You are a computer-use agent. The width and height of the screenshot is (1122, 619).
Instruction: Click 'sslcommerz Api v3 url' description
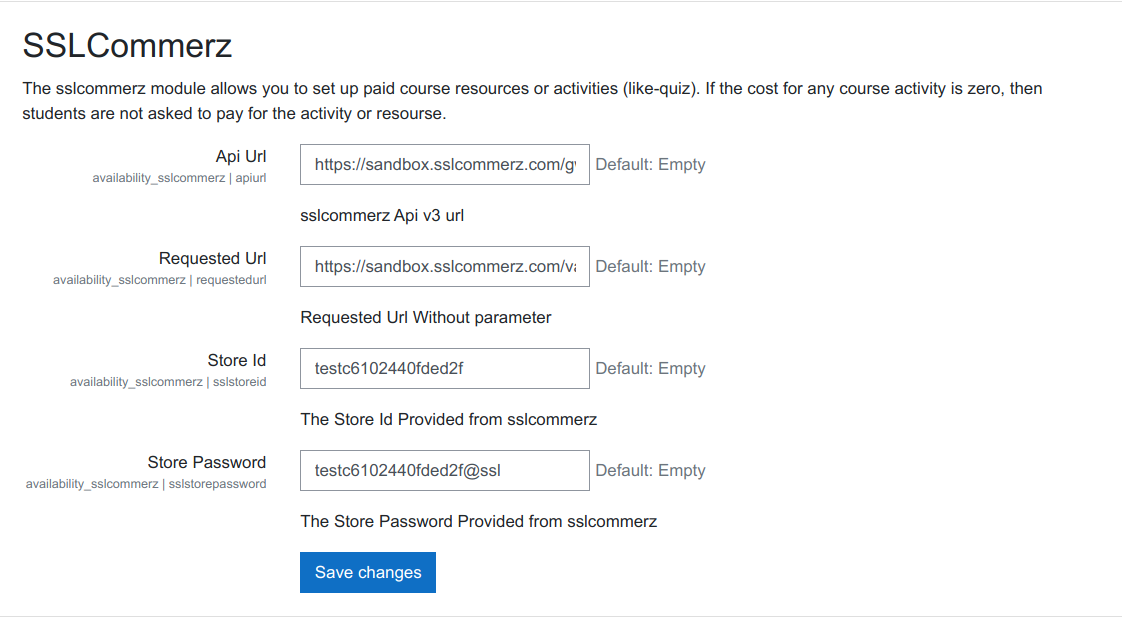pos(382,215)
